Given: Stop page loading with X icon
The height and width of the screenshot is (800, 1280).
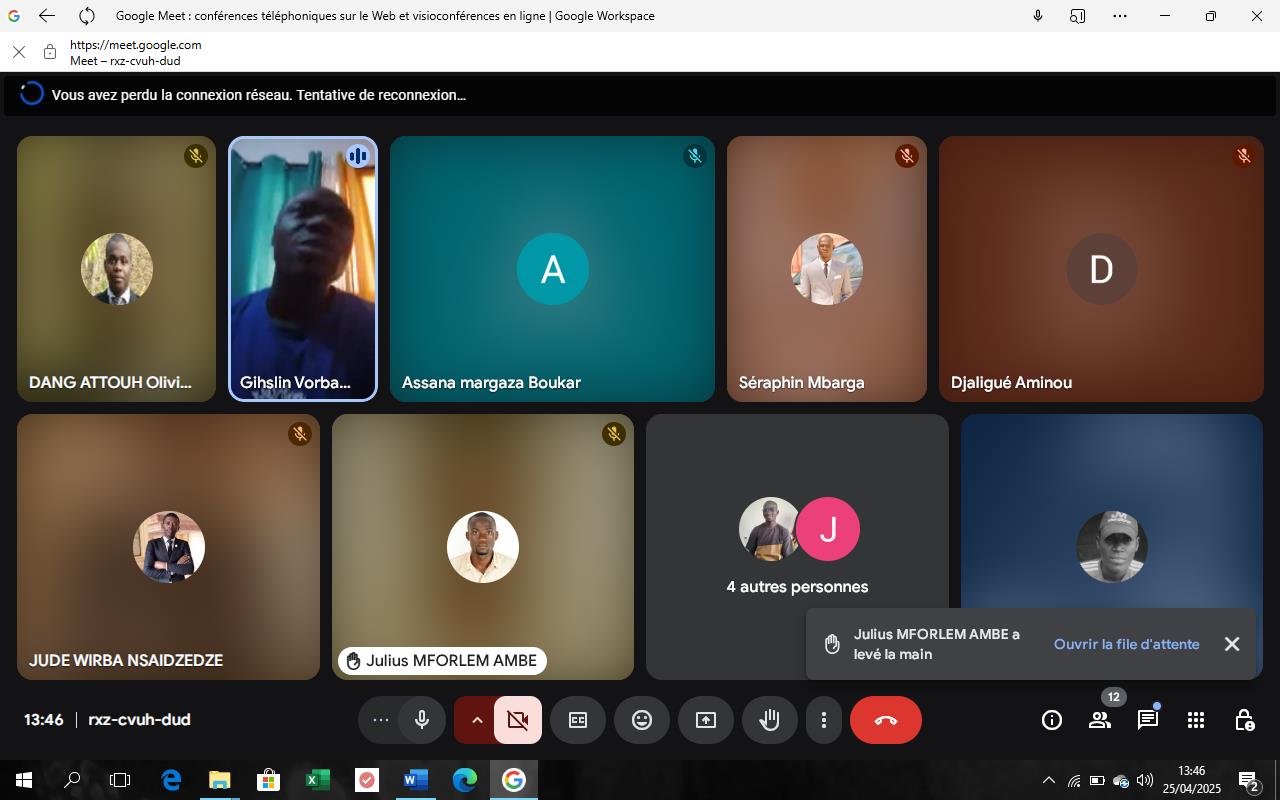Looking at the screenshot, I should [x=19, y=52].
